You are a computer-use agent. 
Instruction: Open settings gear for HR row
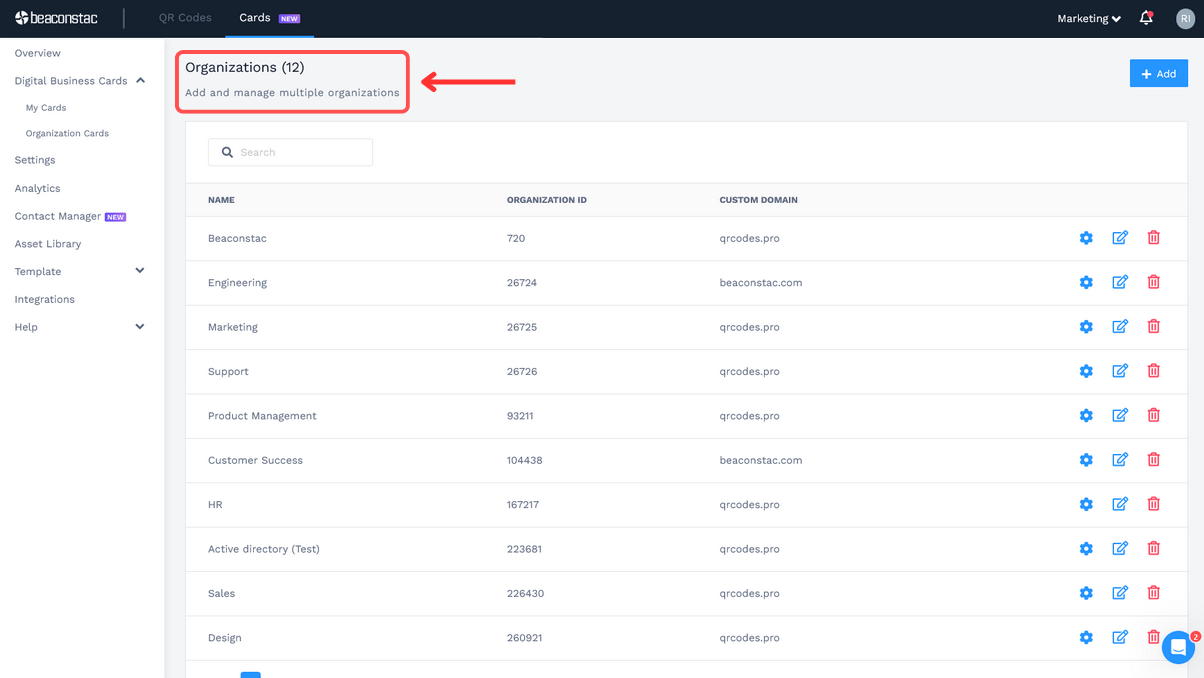[x=1086, y=504]
